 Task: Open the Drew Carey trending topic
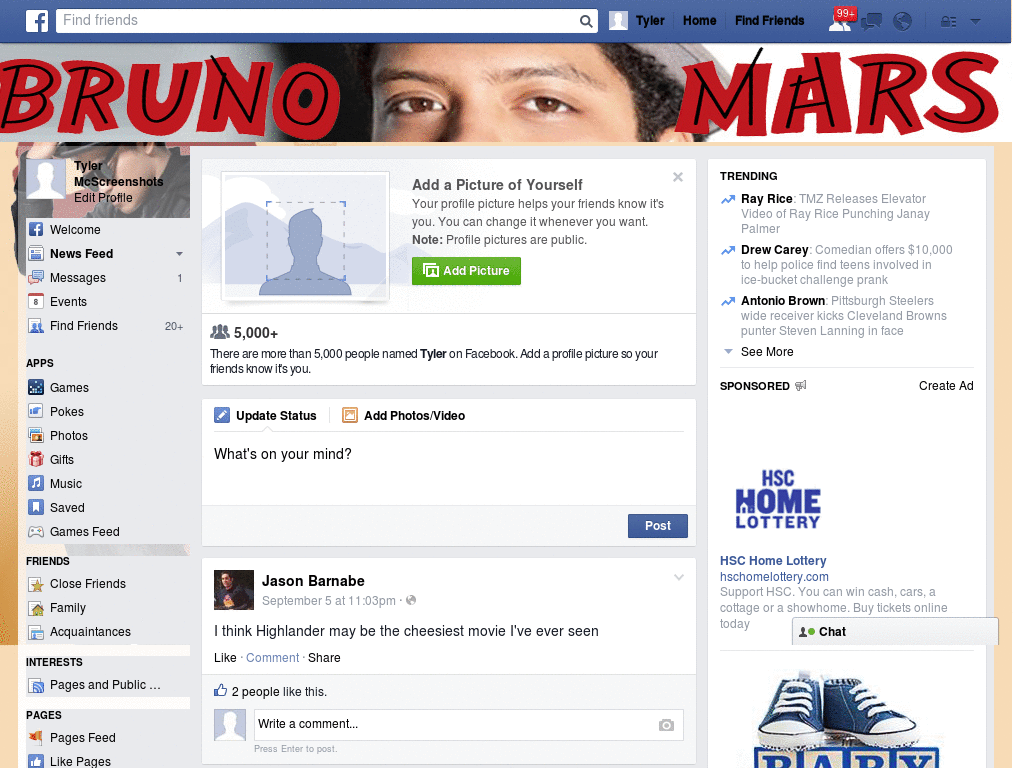click(x=775, y=249)
